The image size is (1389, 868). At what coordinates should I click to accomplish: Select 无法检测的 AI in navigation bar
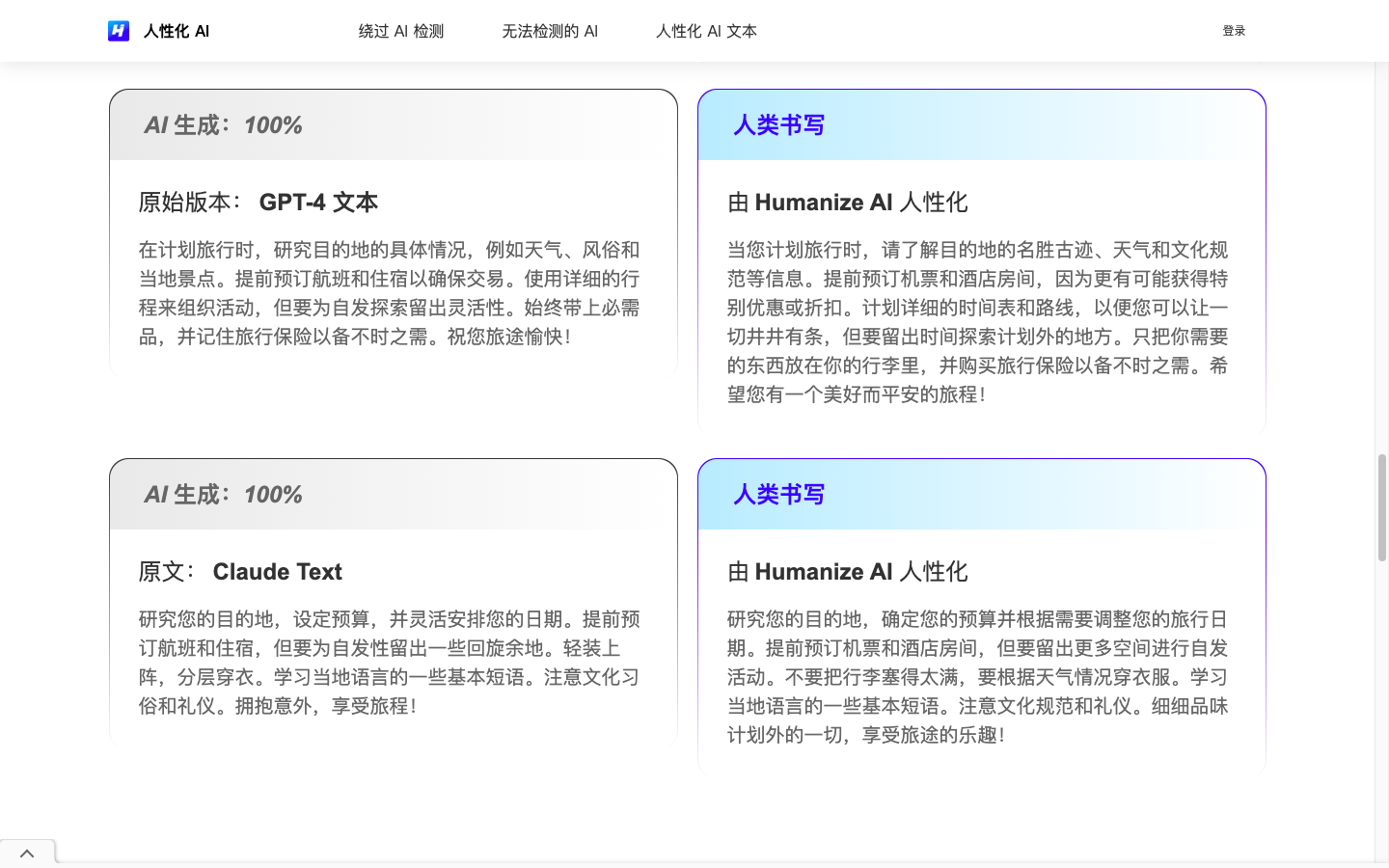(550, 31)
